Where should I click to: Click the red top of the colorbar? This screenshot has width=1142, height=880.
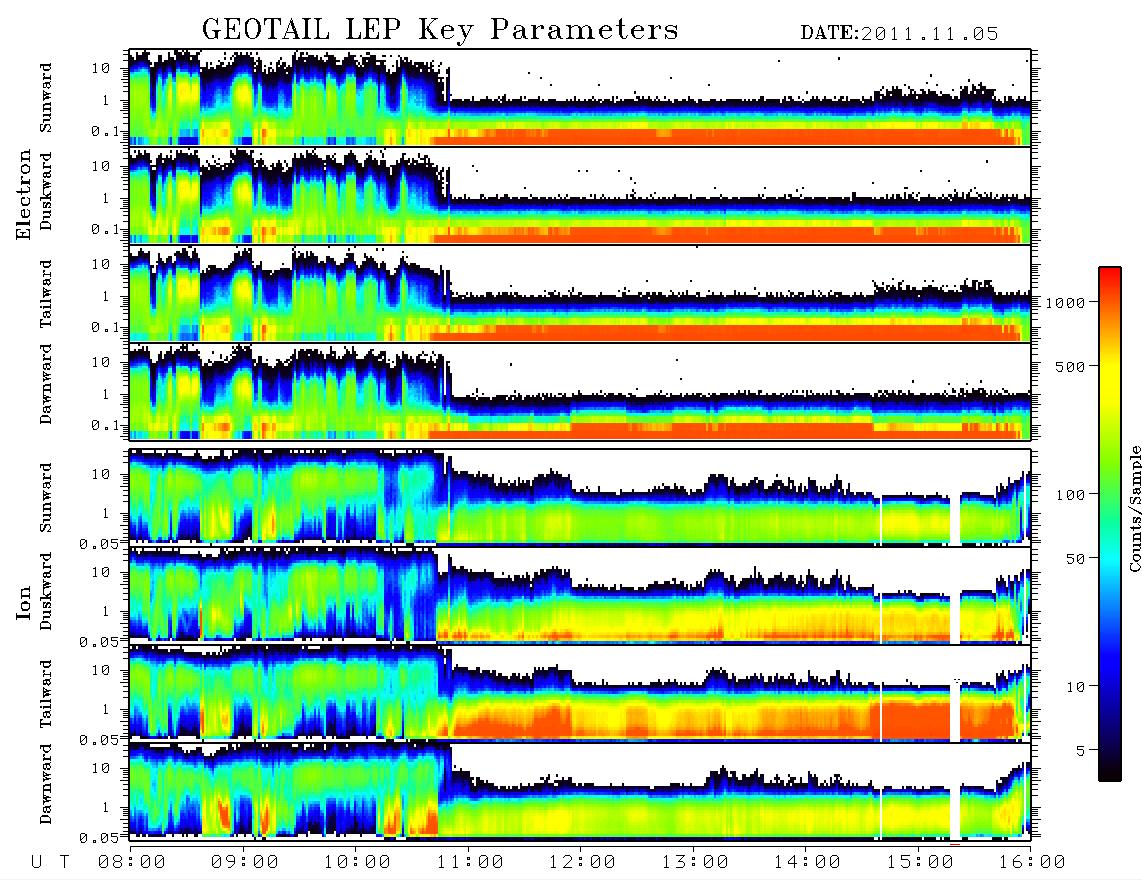click(1110, 275)
